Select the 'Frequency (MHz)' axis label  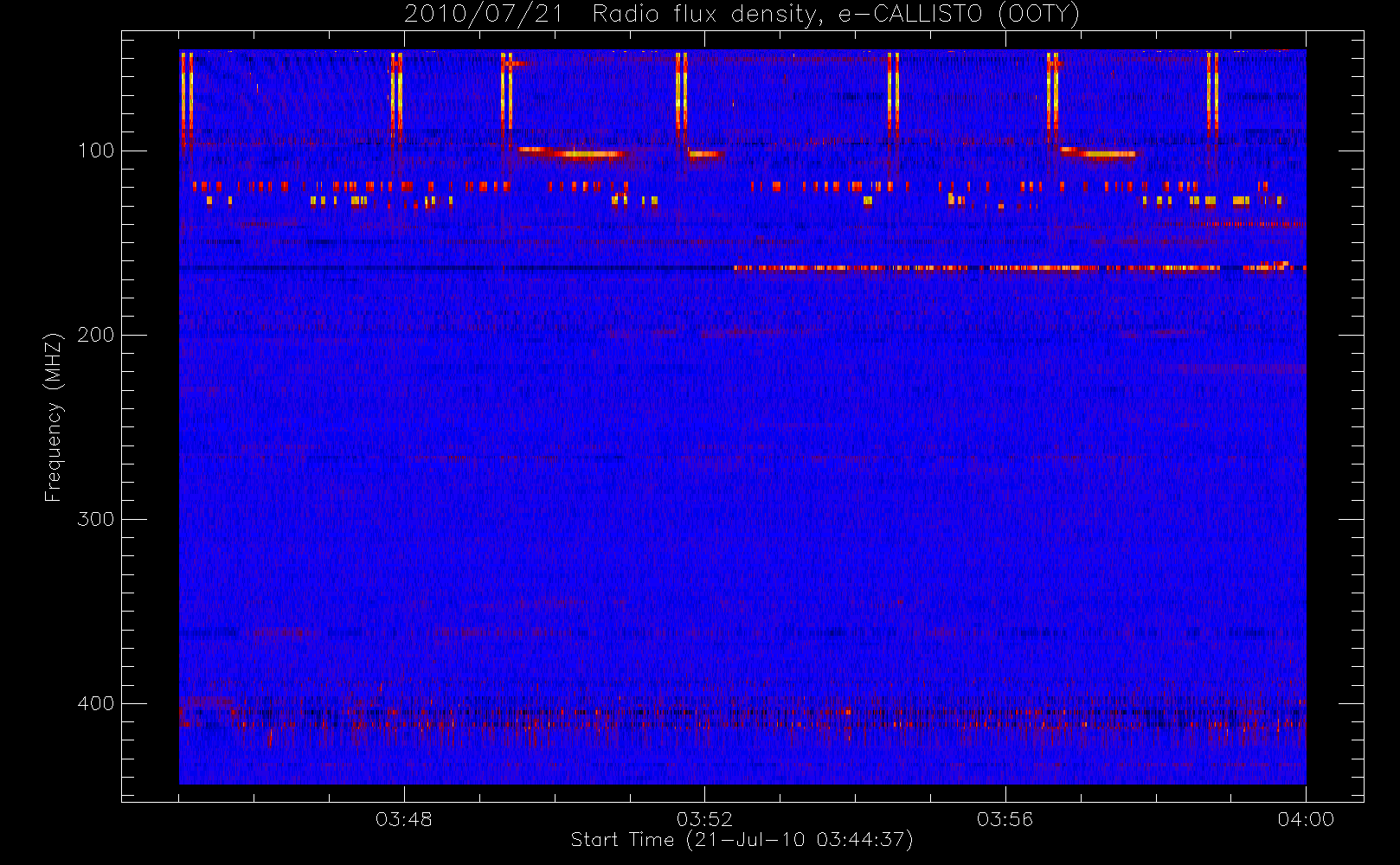point(54,417)
